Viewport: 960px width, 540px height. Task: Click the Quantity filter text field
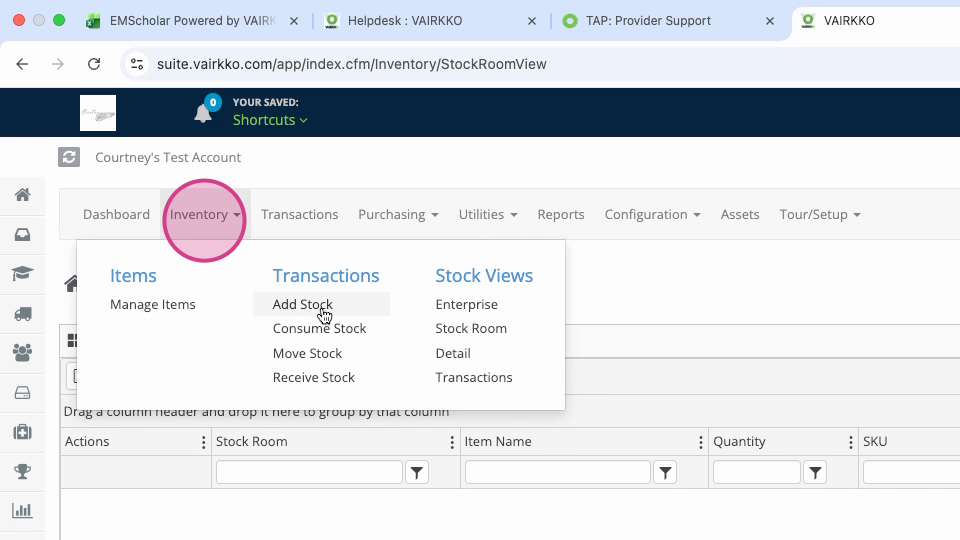click(x=757, y=472)
